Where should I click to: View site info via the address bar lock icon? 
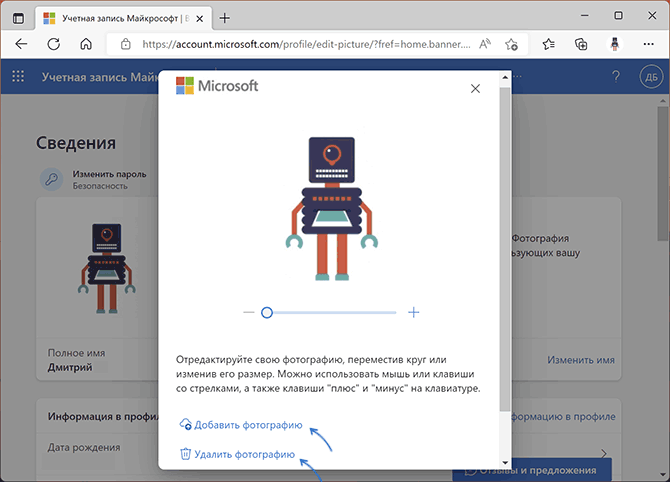click(x=126, y=44)
